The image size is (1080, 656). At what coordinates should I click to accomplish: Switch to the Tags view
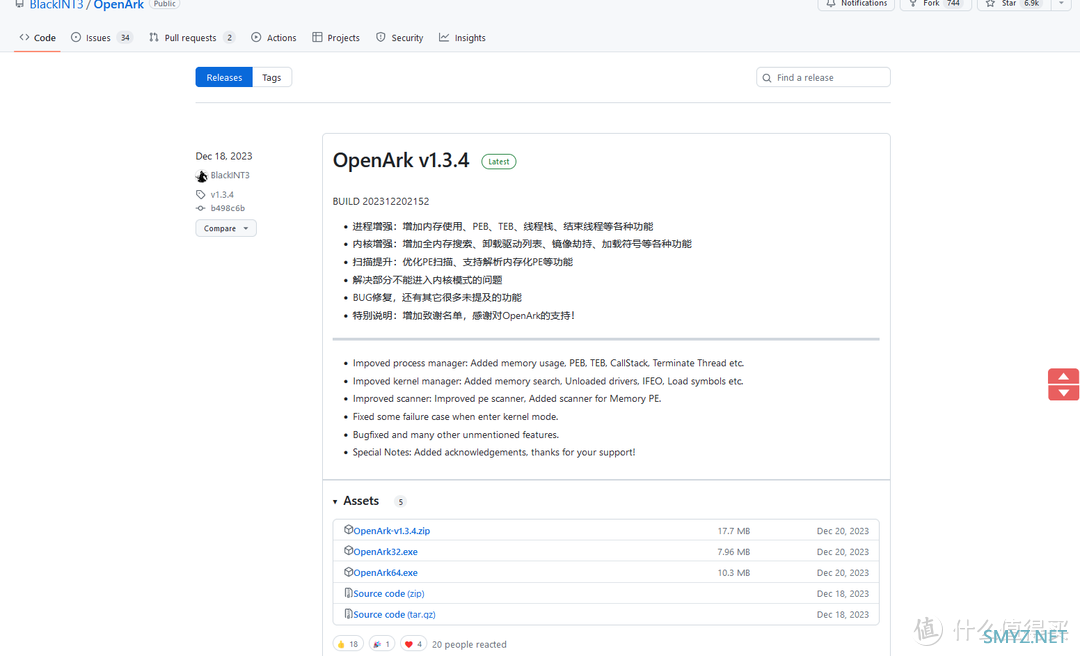[272, 77]
